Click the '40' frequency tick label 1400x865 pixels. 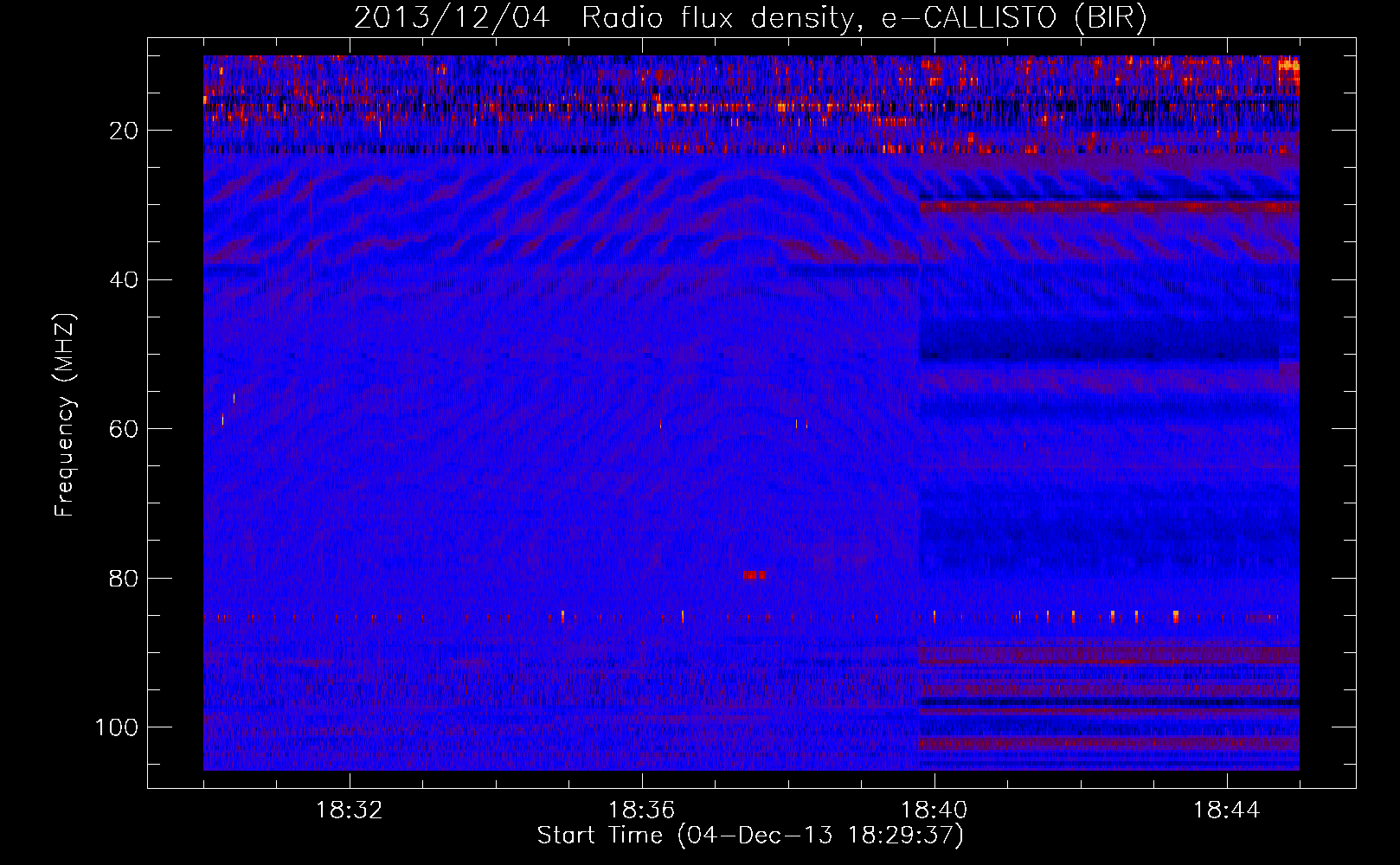[x=125, y=280]
